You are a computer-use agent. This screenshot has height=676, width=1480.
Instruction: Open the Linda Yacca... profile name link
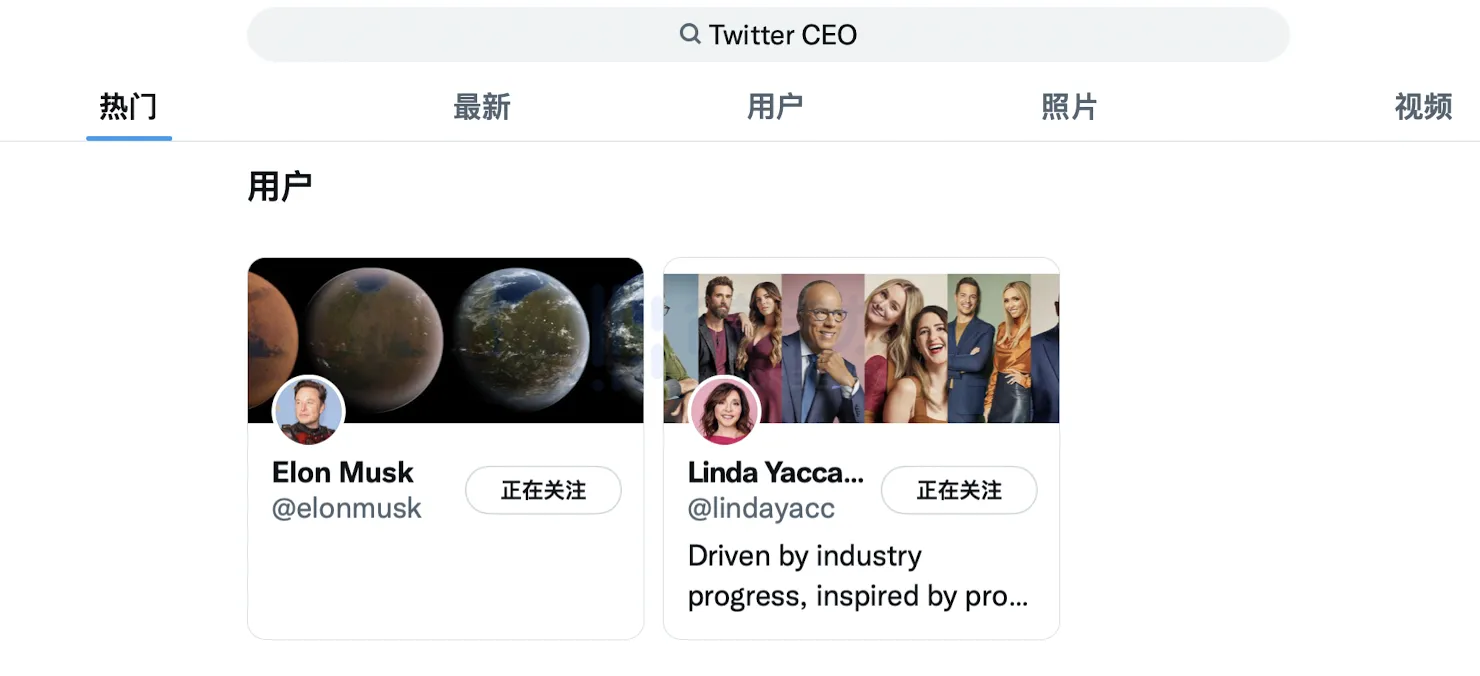pos(776,472)
